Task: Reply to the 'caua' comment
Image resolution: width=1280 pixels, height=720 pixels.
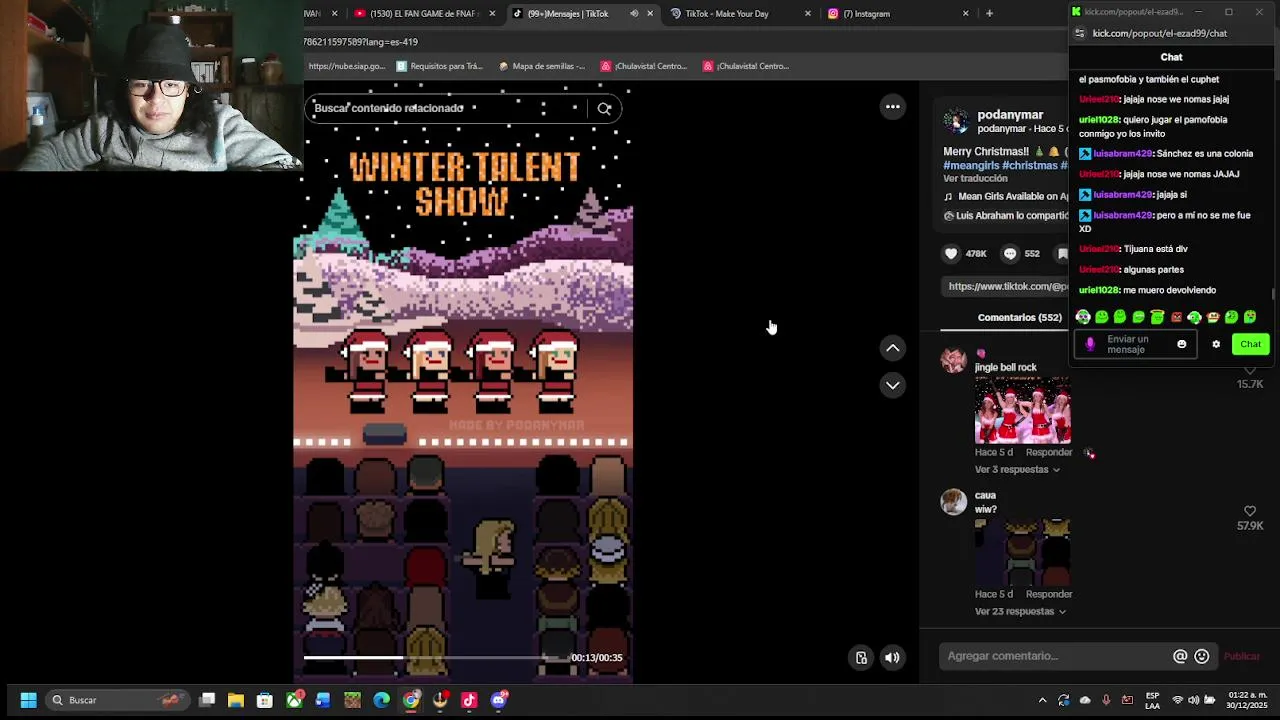Action: [x=1049, y=594]
